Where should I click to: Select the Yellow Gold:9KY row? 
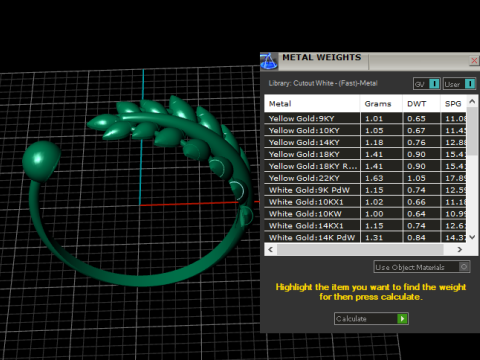[x=365, y=118]
